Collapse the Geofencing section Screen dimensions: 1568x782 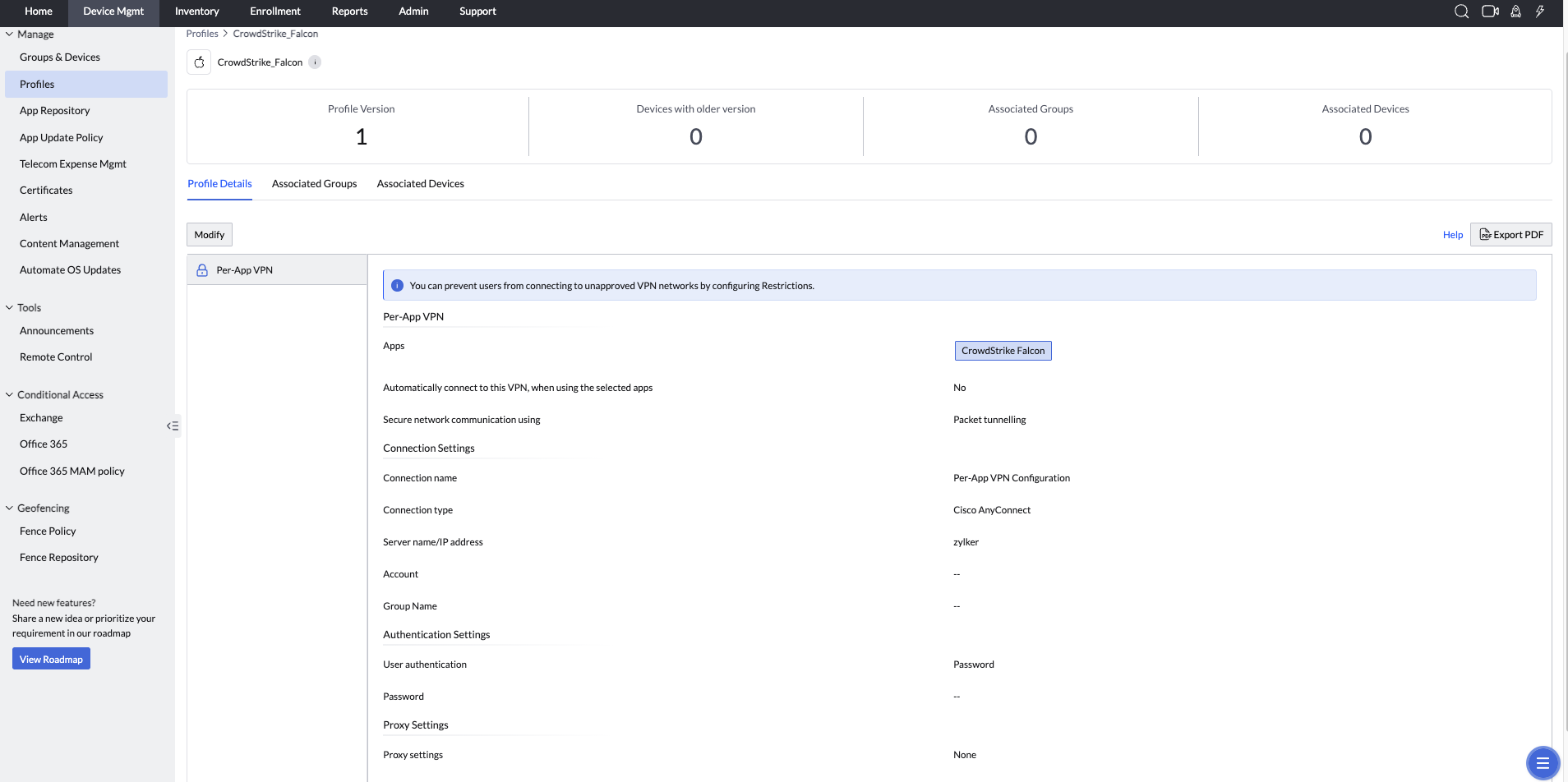10,508
